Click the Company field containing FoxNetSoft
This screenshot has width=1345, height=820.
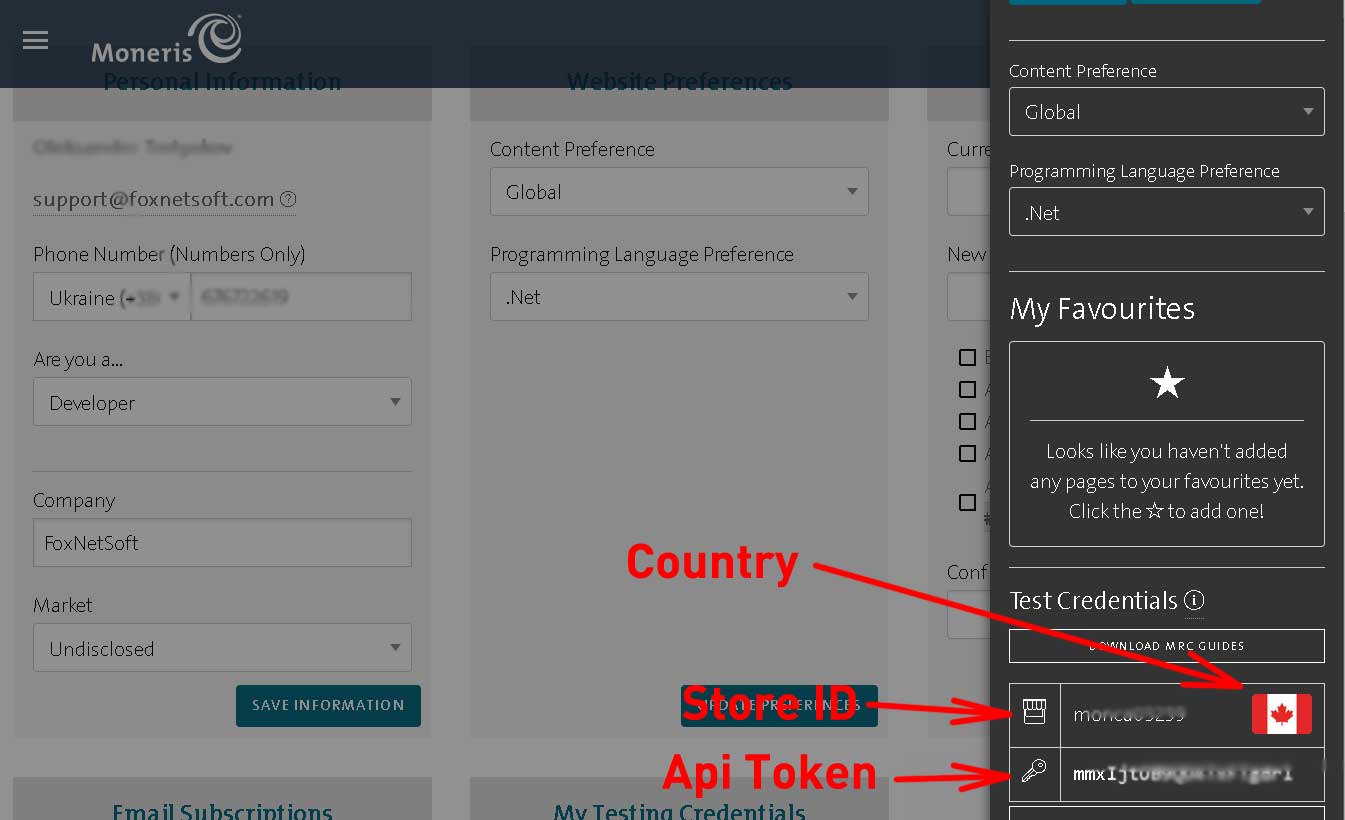click(222, 543)
